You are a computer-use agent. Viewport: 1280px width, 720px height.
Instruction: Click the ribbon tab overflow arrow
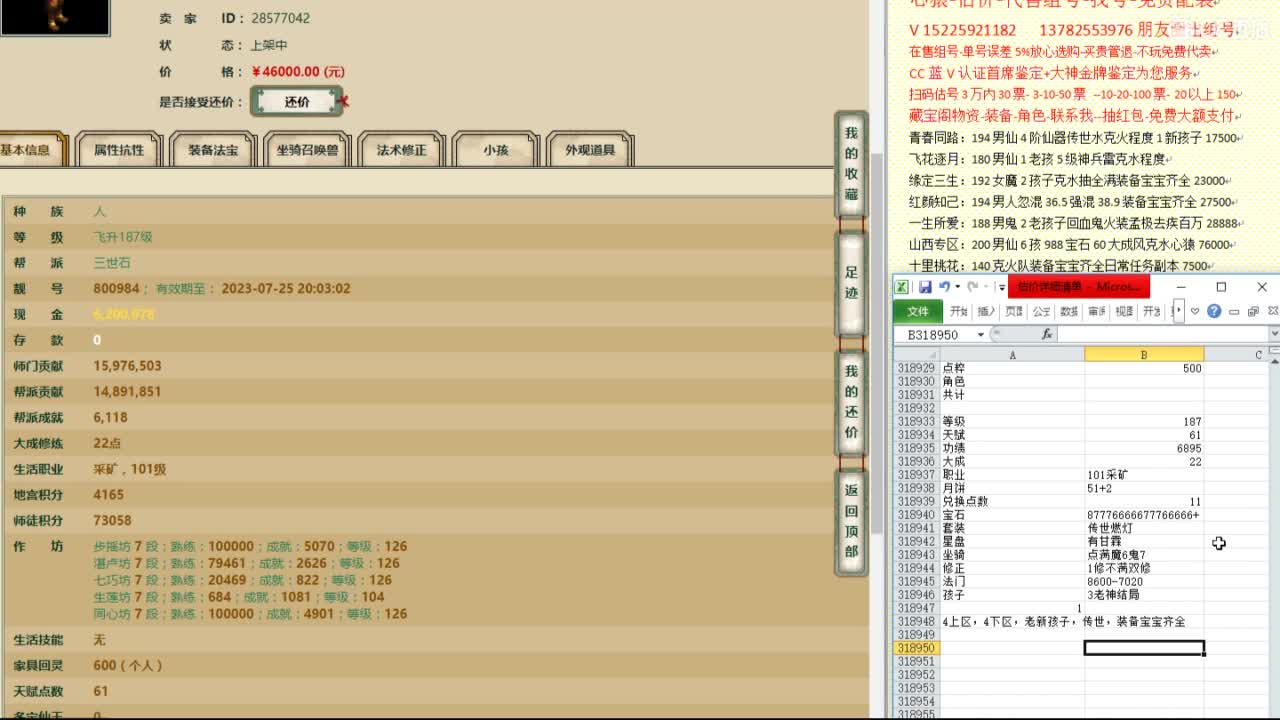pos(1178,310)
